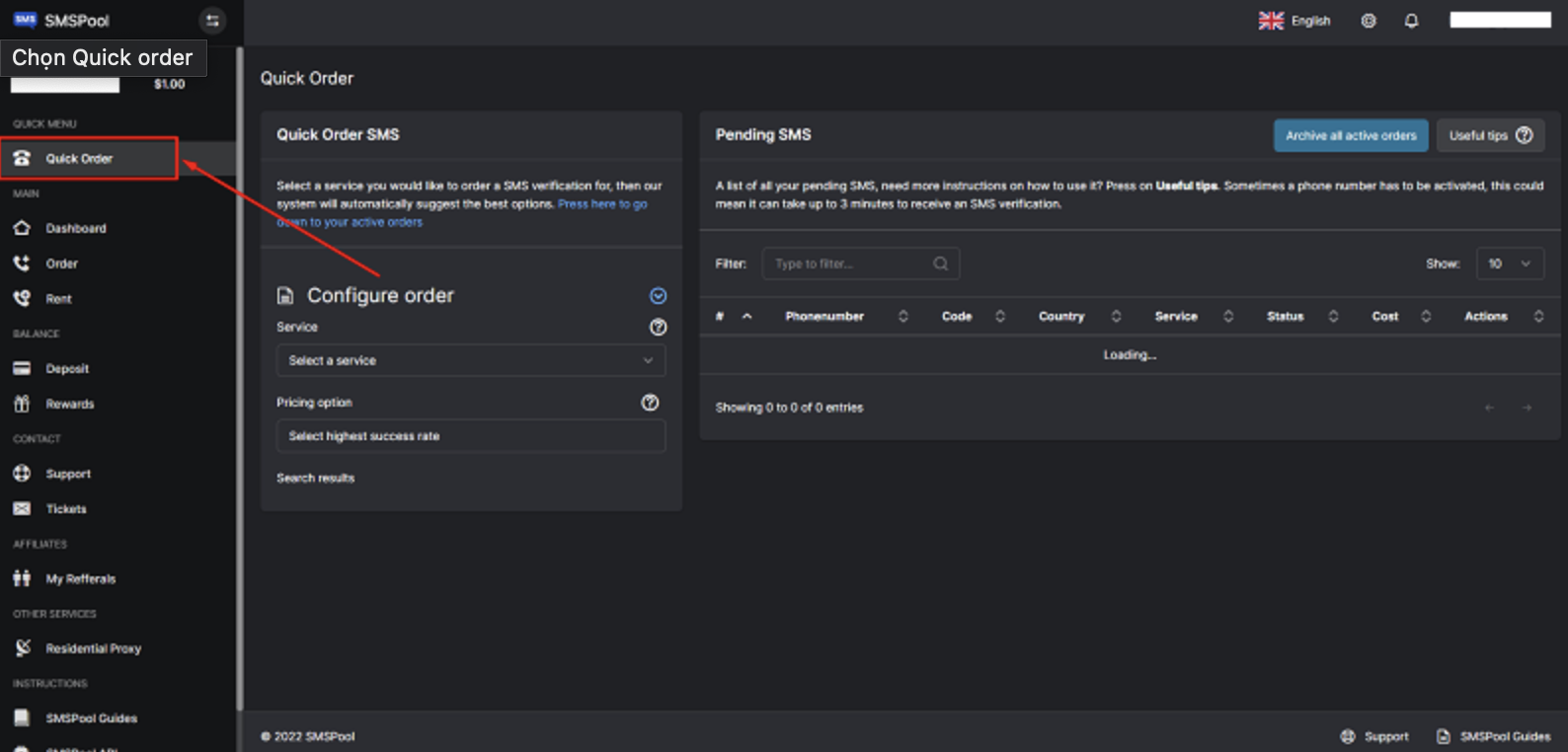The height and width of the screenshot is (752, 1568).
Task: Collapse the Configure order section
Action: (658, 296)
